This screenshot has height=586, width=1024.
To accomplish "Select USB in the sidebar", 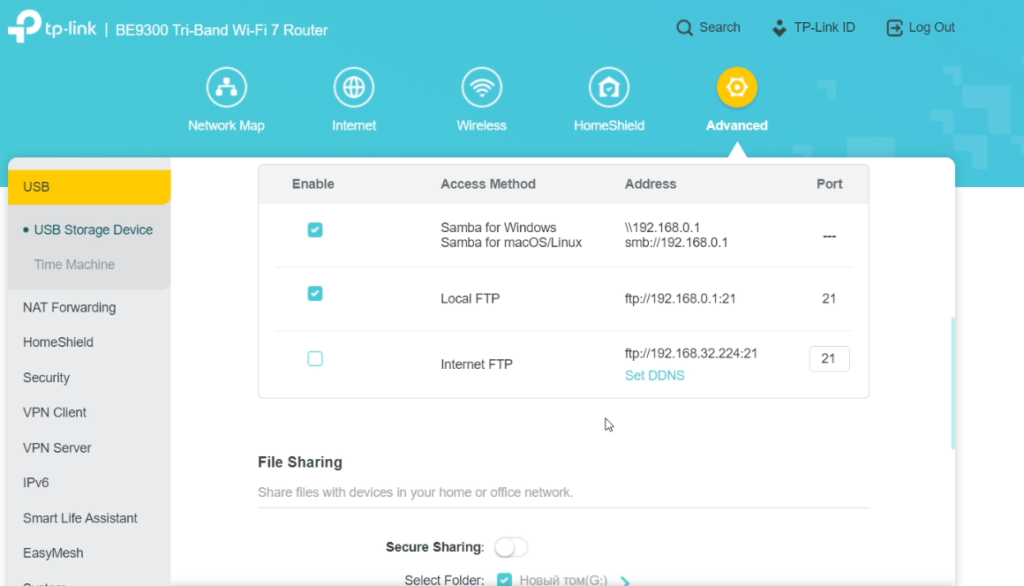I will tap(89, 187).
